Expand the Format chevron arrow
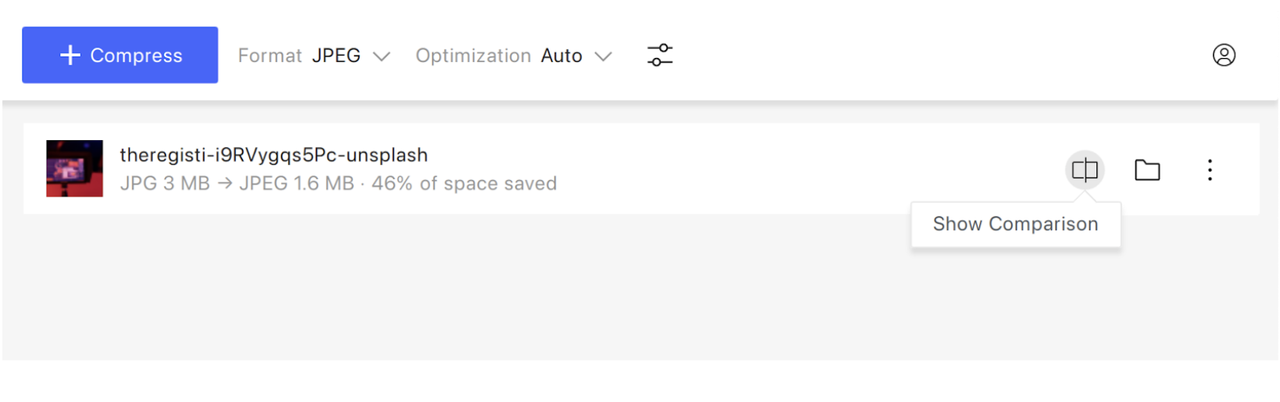 coord(381,56)
